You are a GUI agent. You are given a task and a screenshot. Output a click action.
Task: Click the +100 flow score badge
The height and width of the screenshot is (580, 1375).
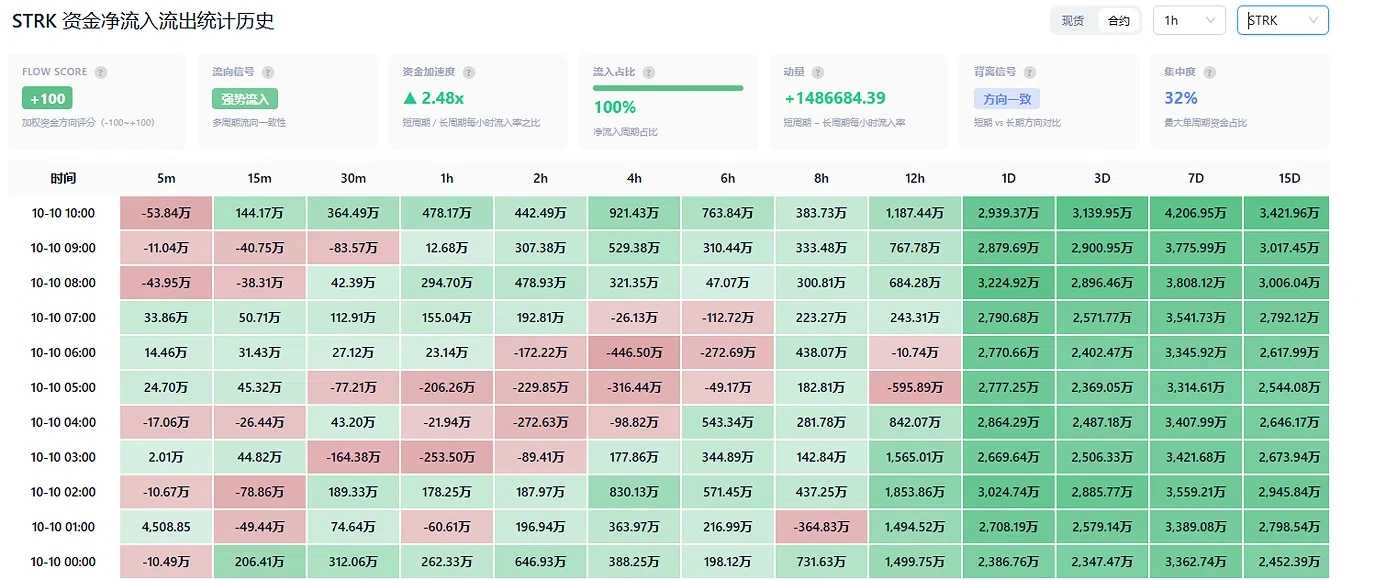[x=47, y=98]
